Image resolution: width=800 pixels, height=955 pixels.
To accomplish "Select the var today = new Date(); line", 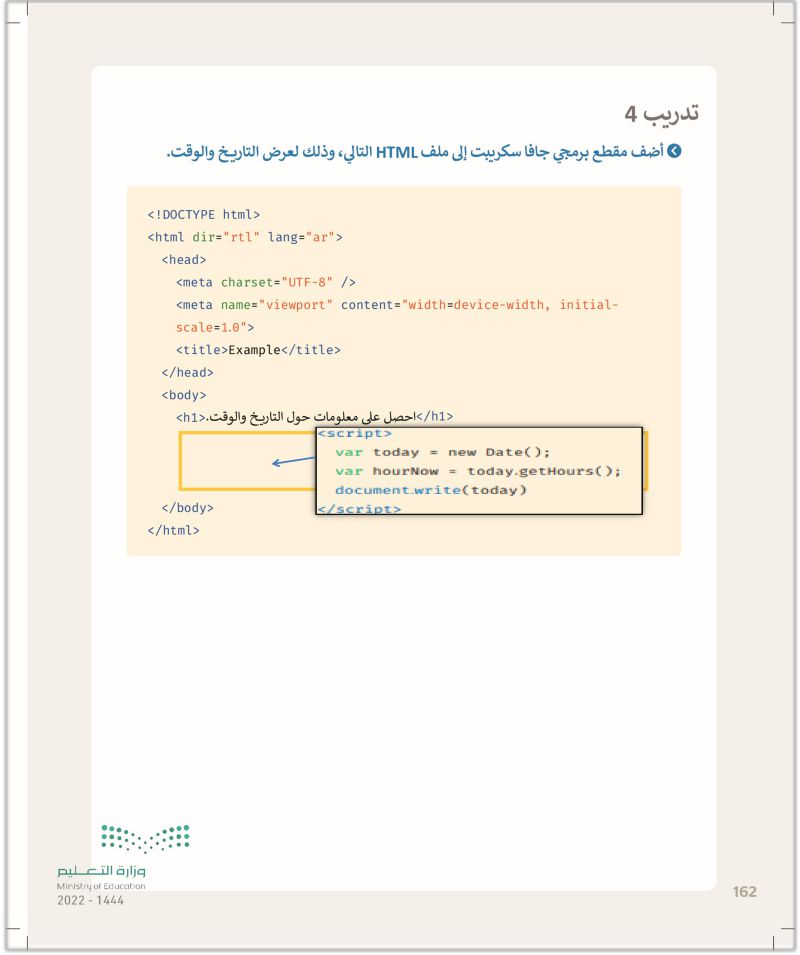I will pos(443,452).
